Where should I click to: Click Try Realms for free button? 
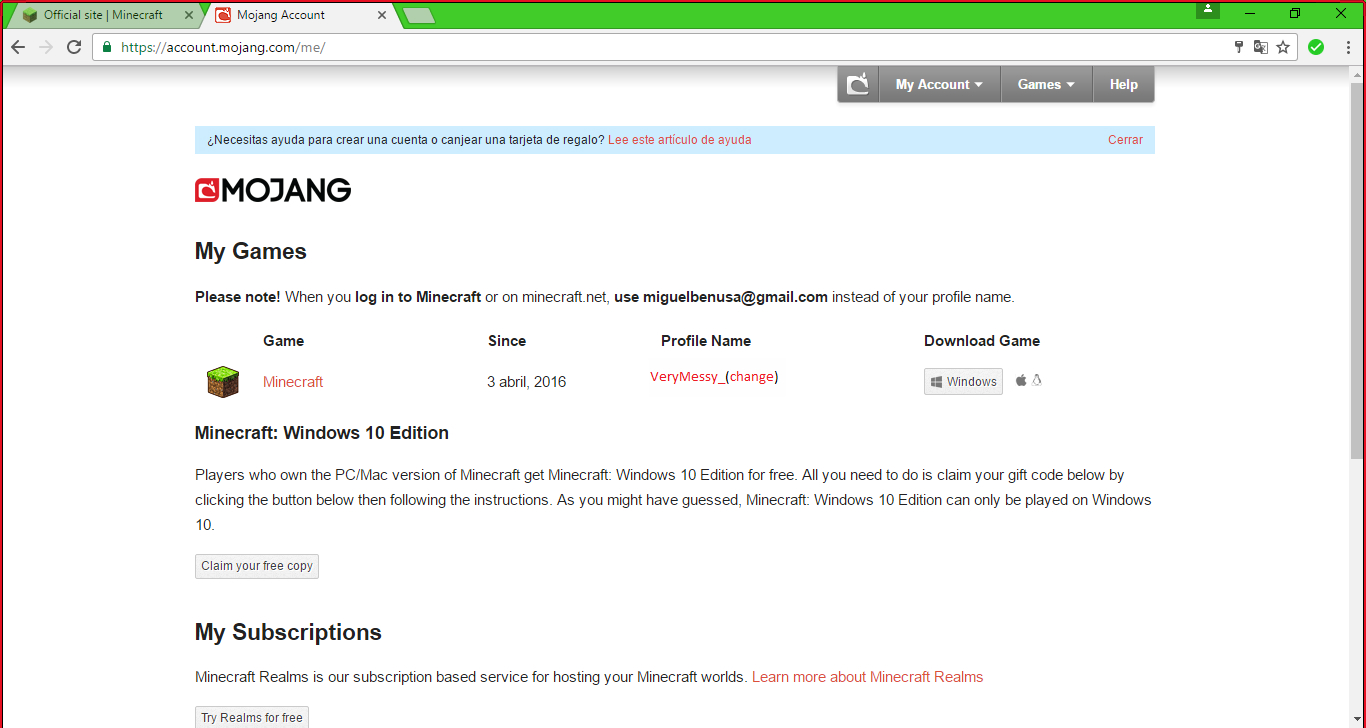point(252,717)
